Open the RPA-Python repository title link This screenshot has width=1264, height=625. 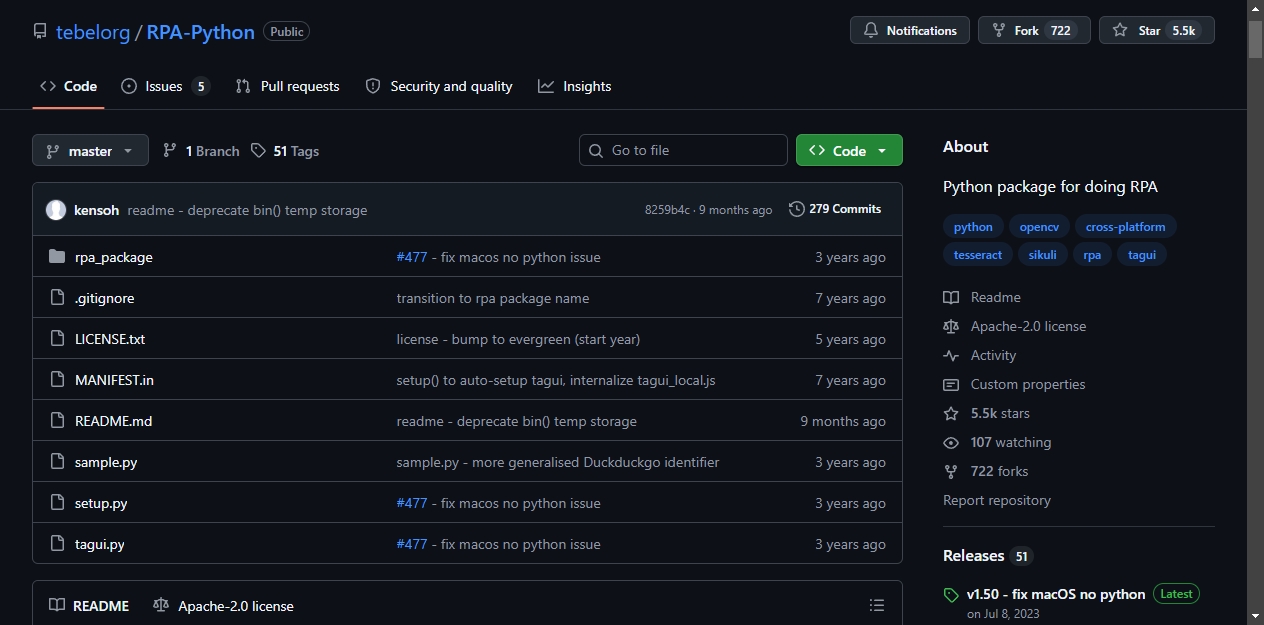point(200,32)
